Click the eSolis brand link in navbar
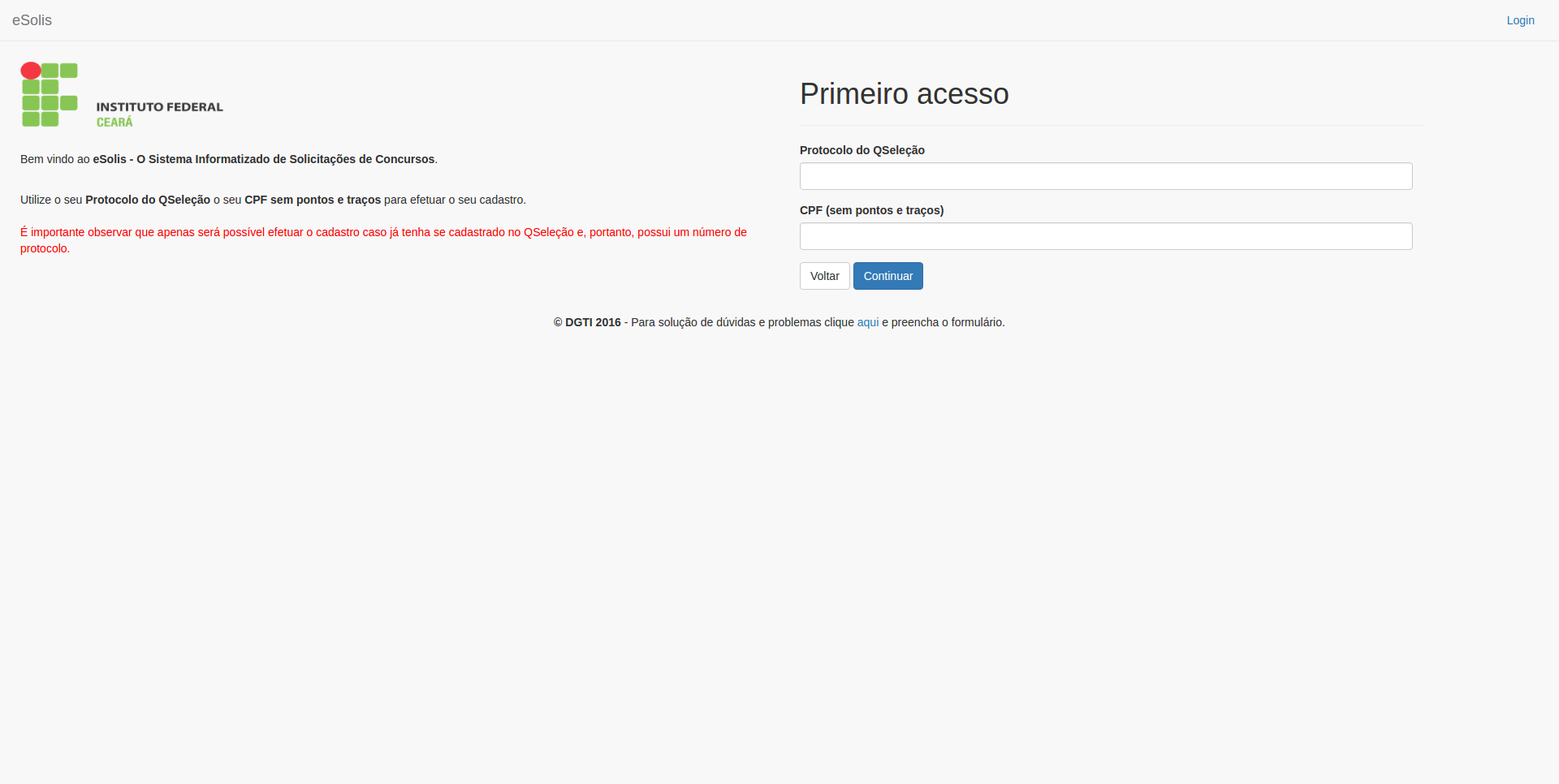The image size is (1559, 784). click(32, 20)
